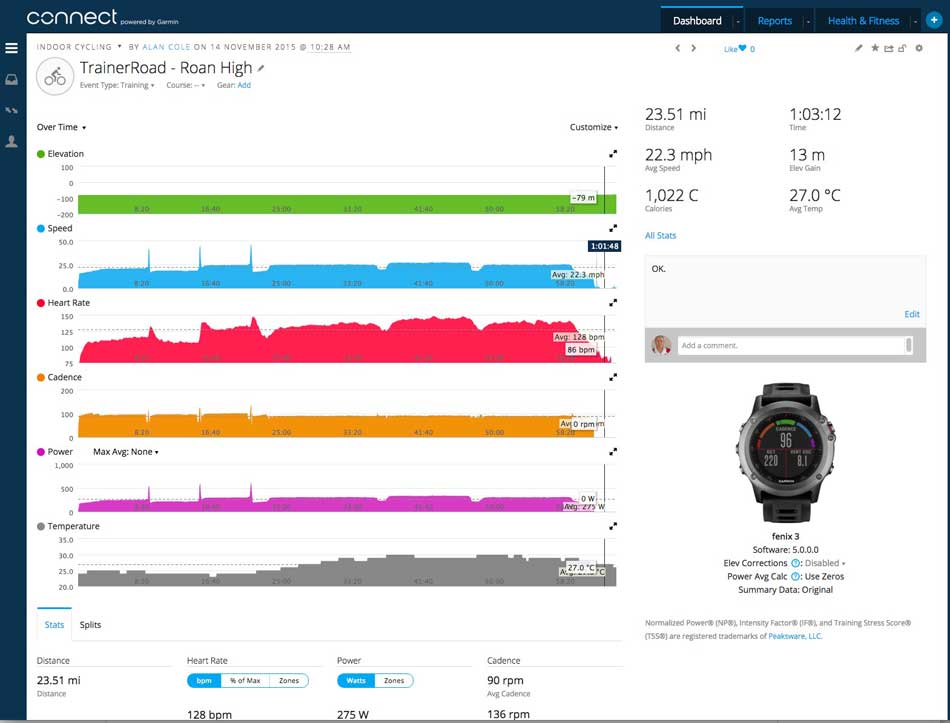Click the edit pencil in activity toolbar
Image resolution: width=950 pixels, height=723 pixels.
click(859, 48)
